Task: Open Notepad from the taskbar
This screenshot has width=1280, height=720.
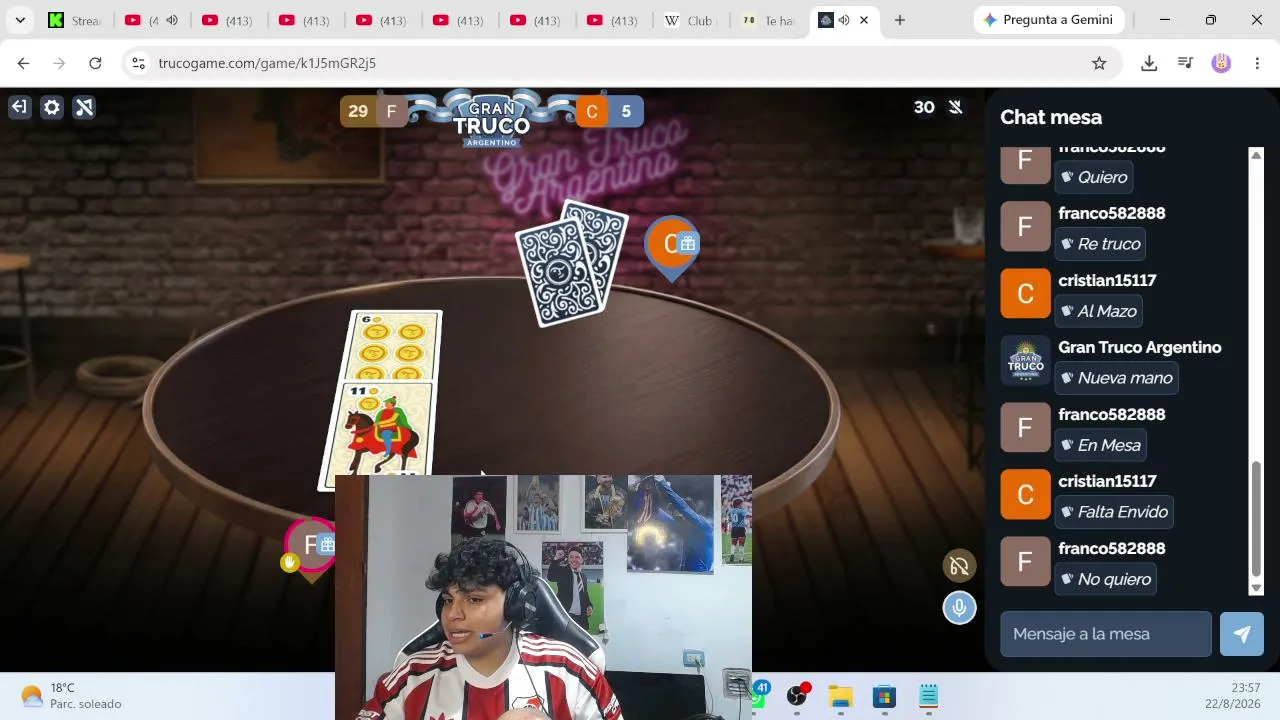Action: click(x=928, y=696)
